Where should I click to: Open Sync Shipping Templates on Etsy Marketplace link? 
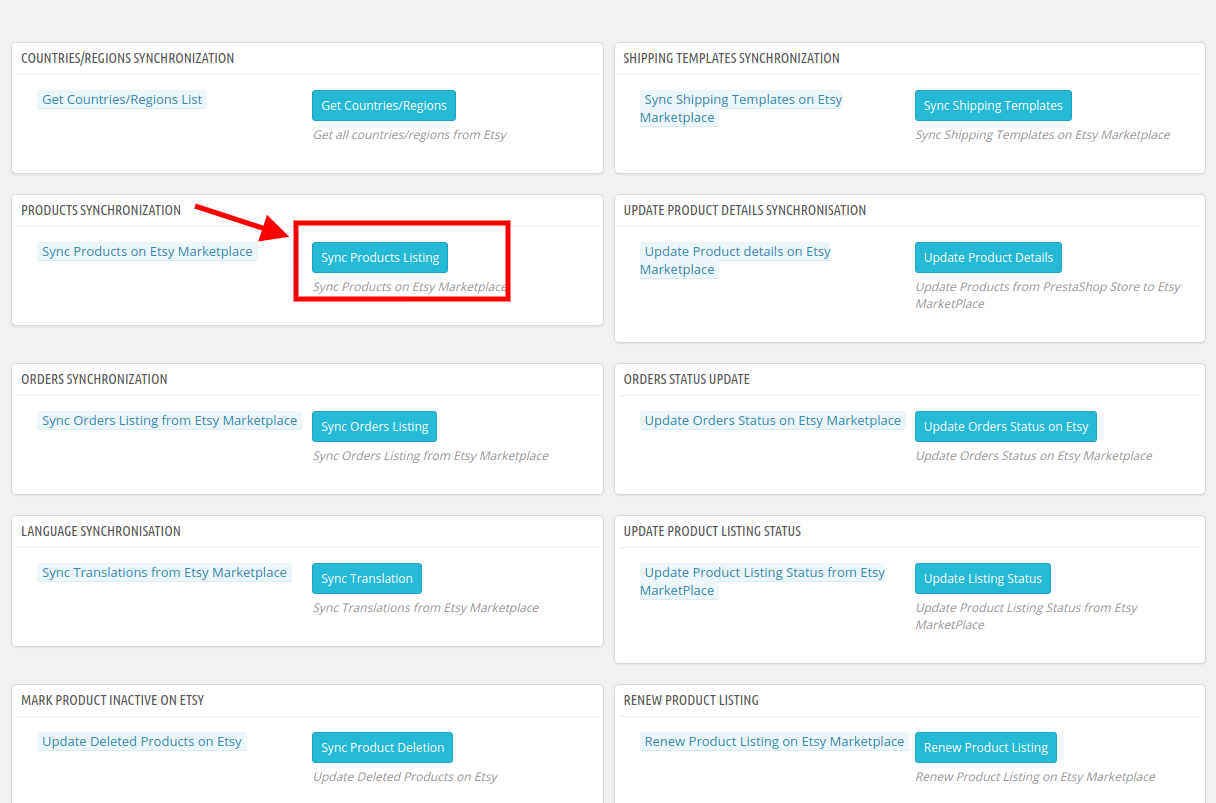point(741,109)
